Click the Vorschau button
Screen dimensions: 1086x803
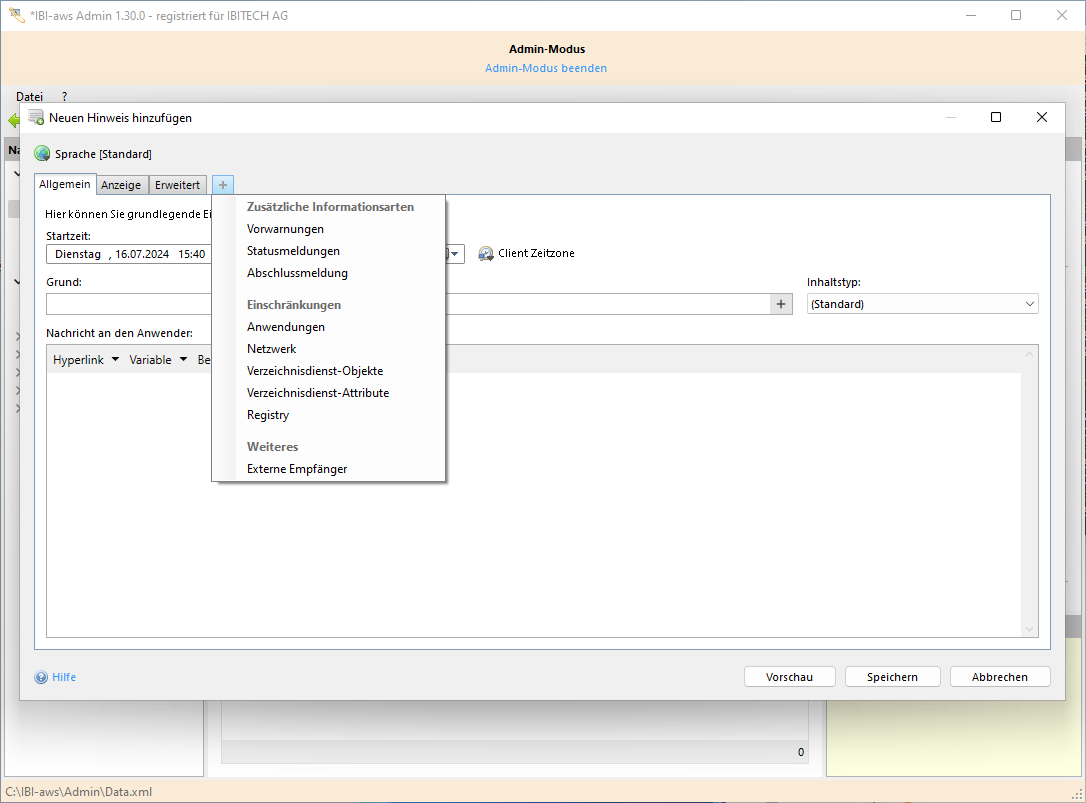[x=789, y=677]
